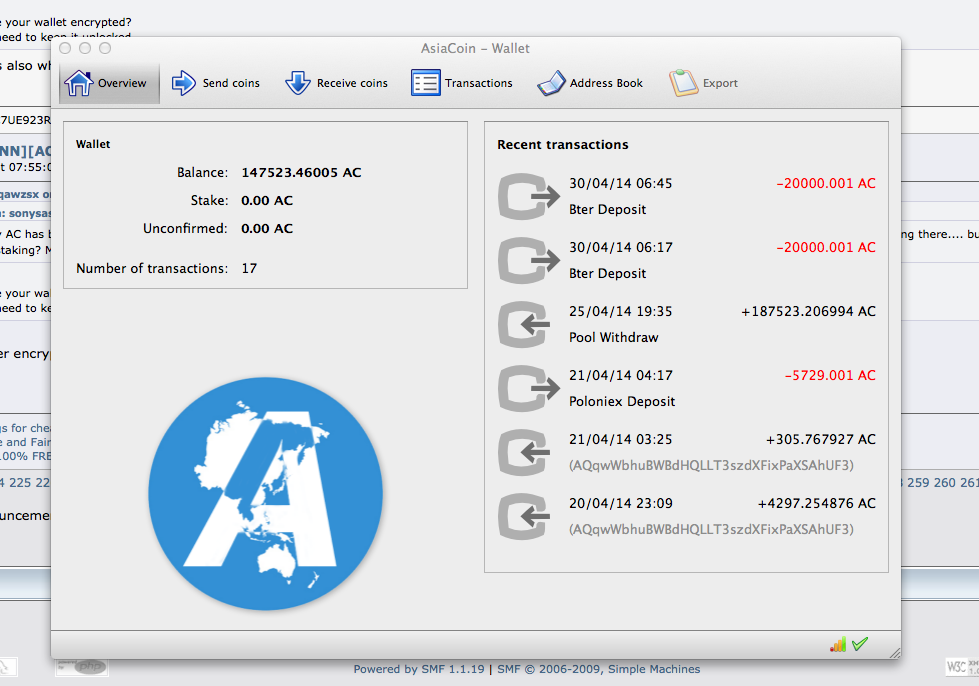Close the AsiaCoin Wallet window
979x686 pixels.
[x=65, y=48]
